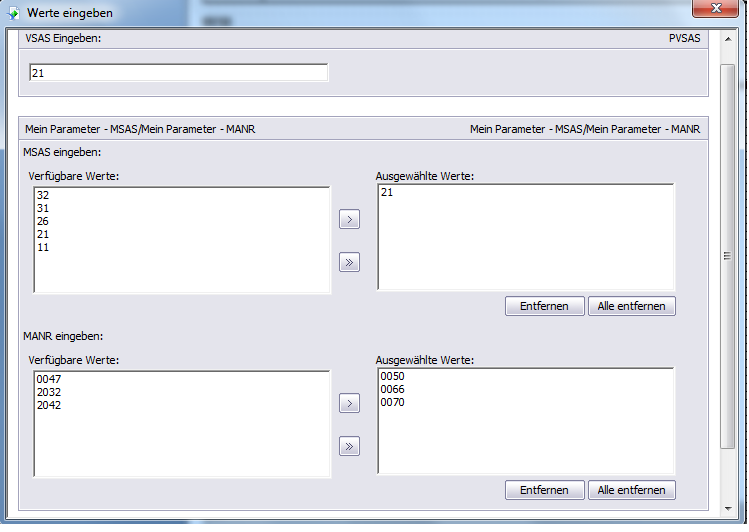The width and height of the screenshot is (749, 532).
Task: Select value 21 in MSAS Verfügbare Werte list
Action: coord(43,234)
